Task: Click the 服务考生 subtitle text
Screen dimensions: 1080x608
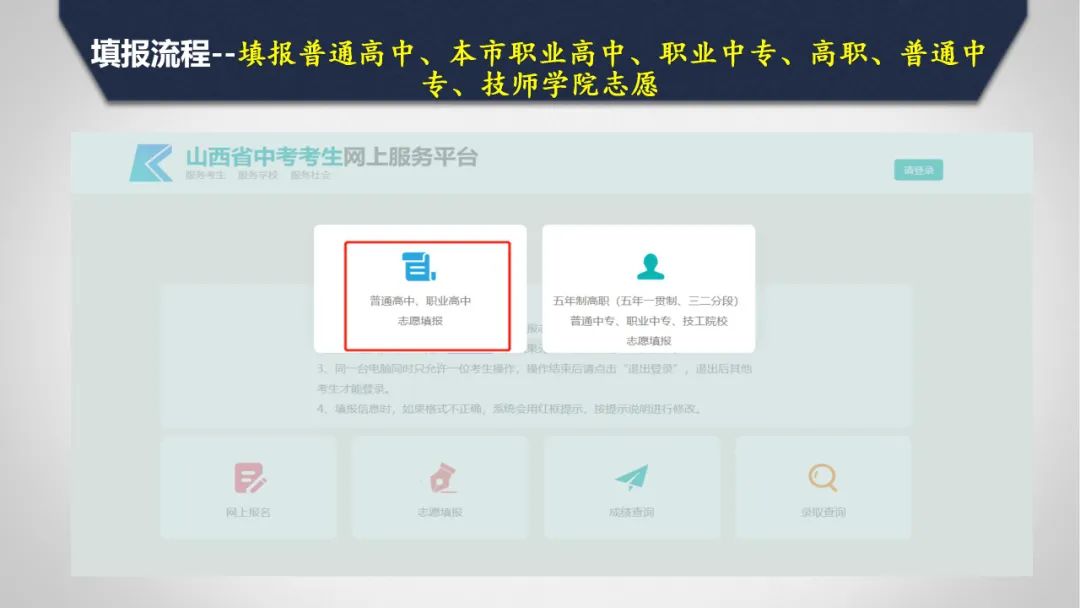Action: pyautogui.click(x=205, y=176)
